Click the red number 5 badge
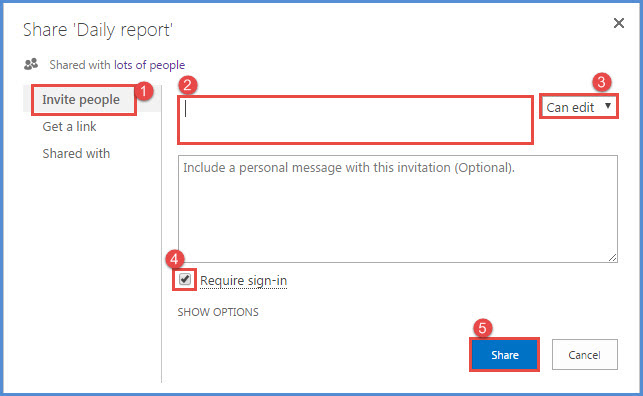 (483, 328)
